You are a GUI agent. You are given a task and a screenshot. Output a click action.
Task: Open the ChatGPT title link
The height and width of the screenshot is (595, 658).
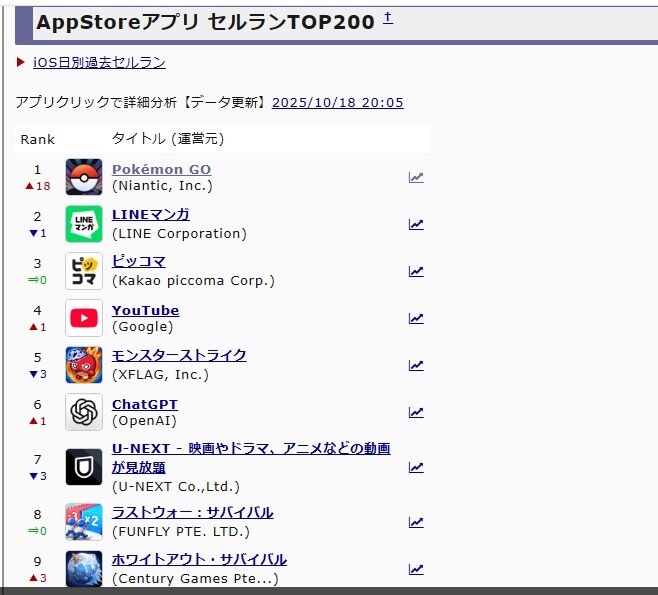click(145, 404)
